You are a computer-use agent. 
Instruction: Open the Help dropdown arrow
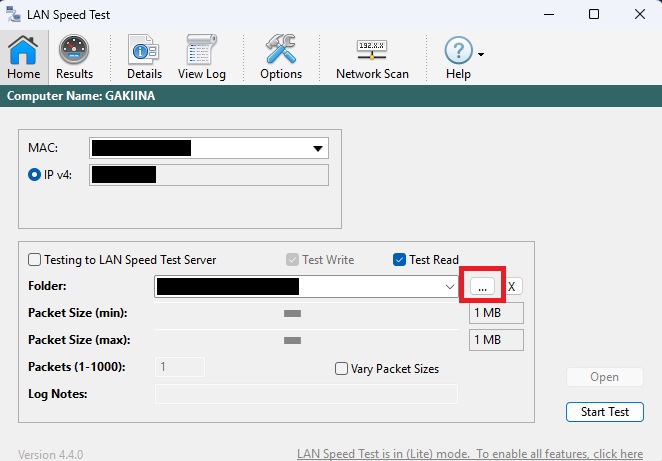[x=481, y=54]
